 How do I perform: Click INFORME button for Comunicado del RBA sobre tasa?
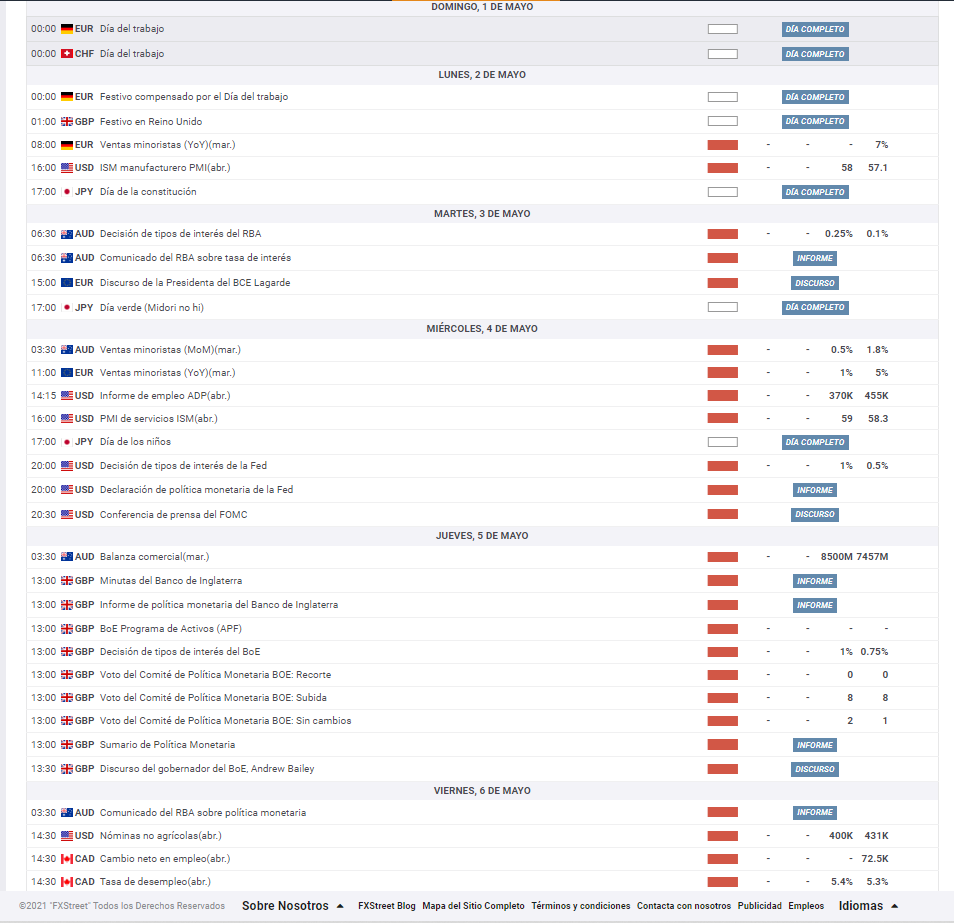click(x=815, y=258)
